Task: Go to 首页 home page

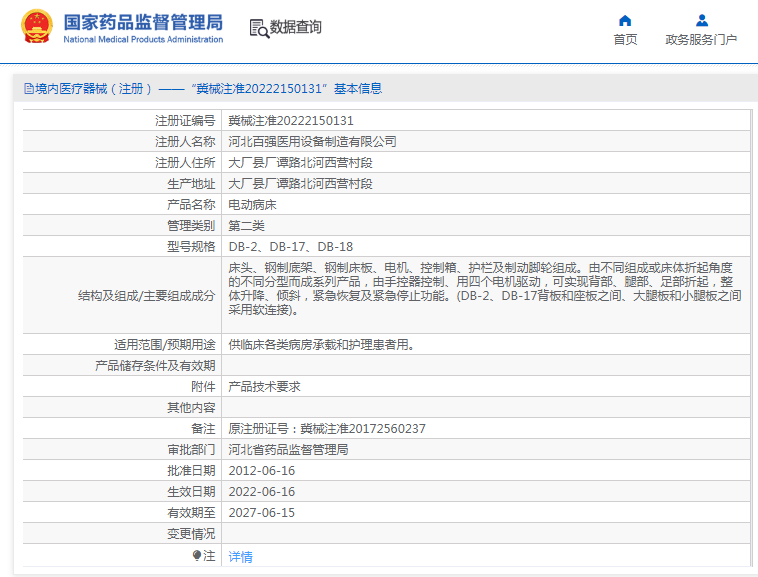Action: [625, 40]
